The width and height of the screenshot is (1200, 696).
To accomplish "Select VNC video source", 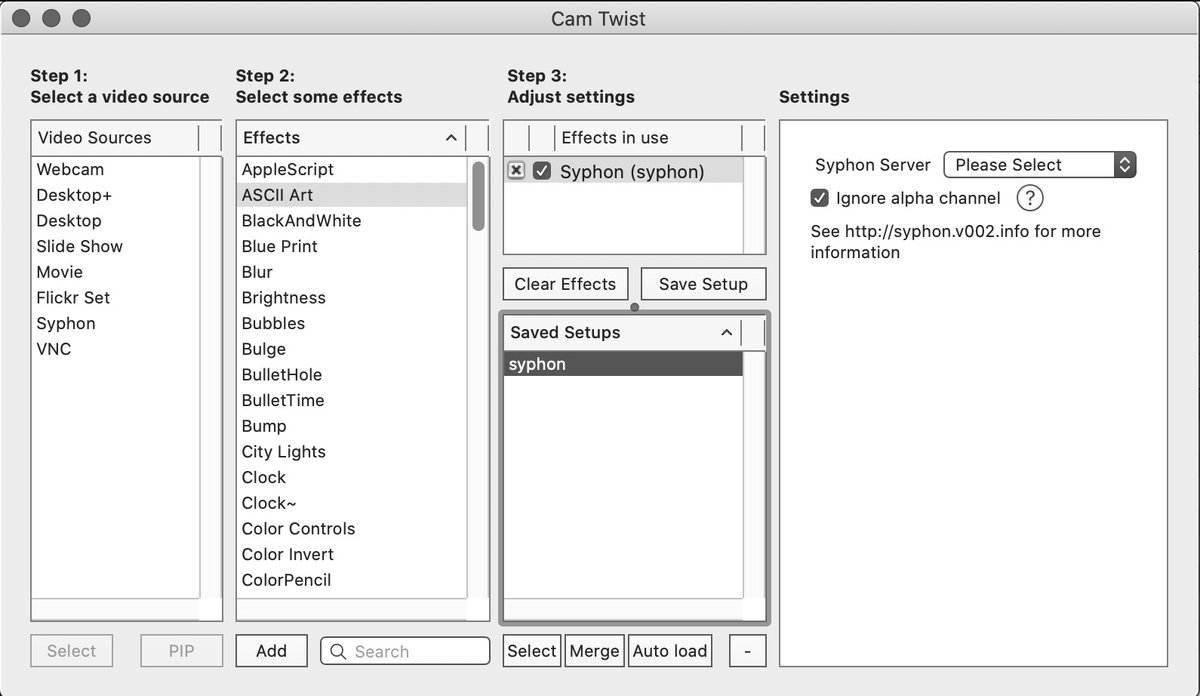I will tap(115, 349).
